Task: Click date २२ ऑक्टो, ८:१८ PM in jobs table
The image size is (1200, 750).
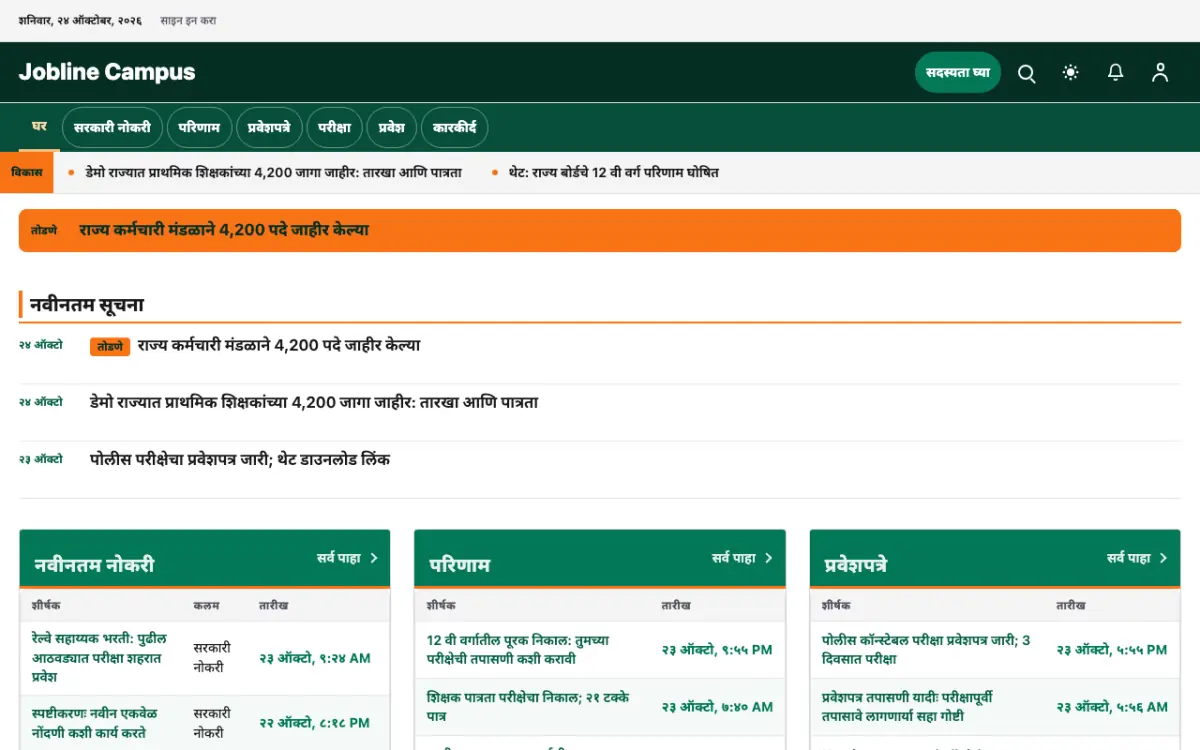Action: (x=315, y=723)
